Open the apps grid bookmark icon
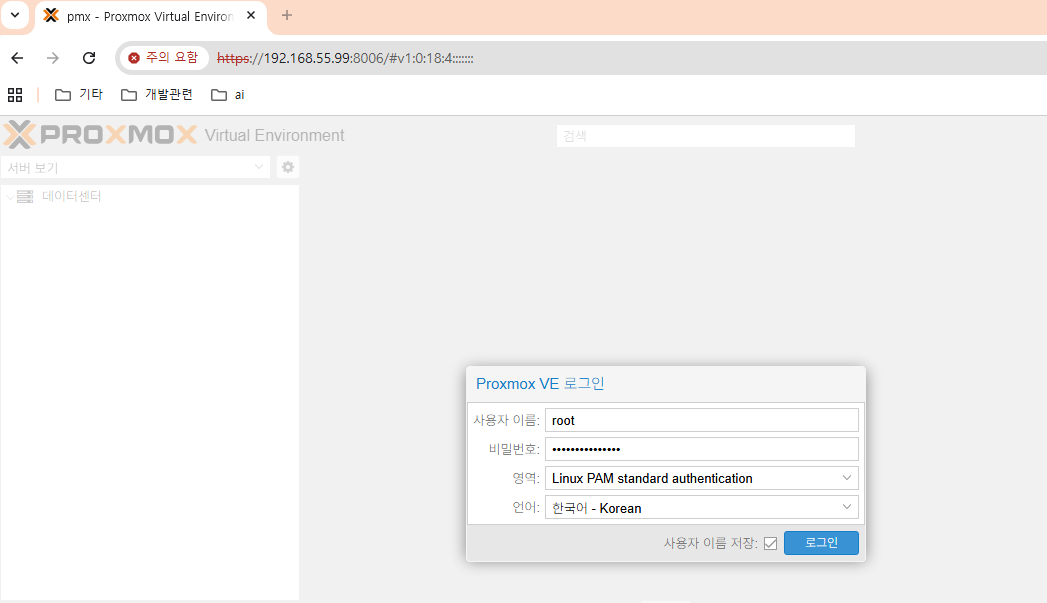1047x603 pixels. click(x=15, y=95)
